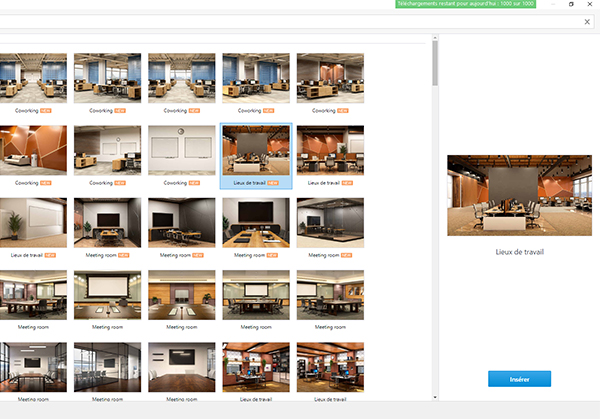Screen dimensions: 600x419
Task: Close the image library window
Action: pyautogui.click(x=589, y=4)
